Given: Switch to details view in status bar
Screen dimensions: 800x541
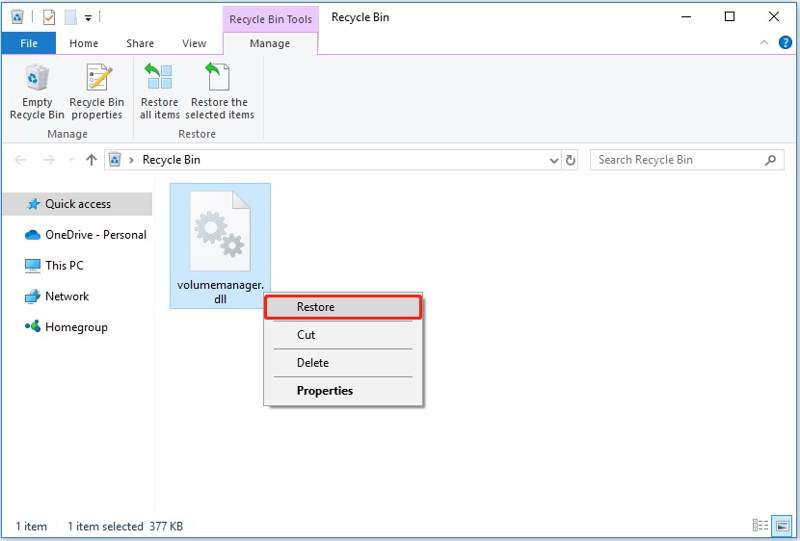Looking at the screenshot, I should point(761,526).
